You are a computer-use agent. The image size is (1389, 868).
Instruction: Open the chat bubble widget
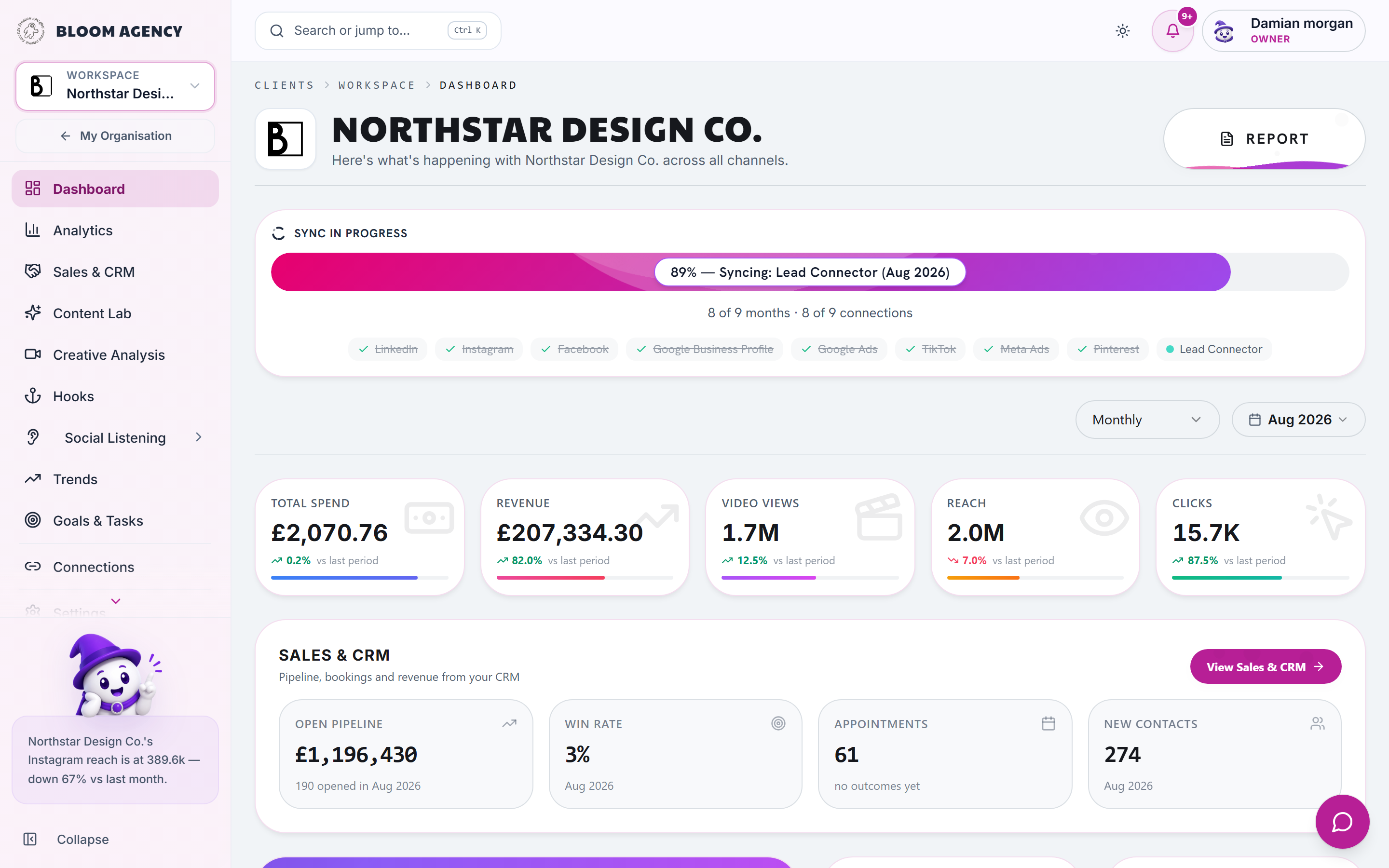[x=1342, y=822]
